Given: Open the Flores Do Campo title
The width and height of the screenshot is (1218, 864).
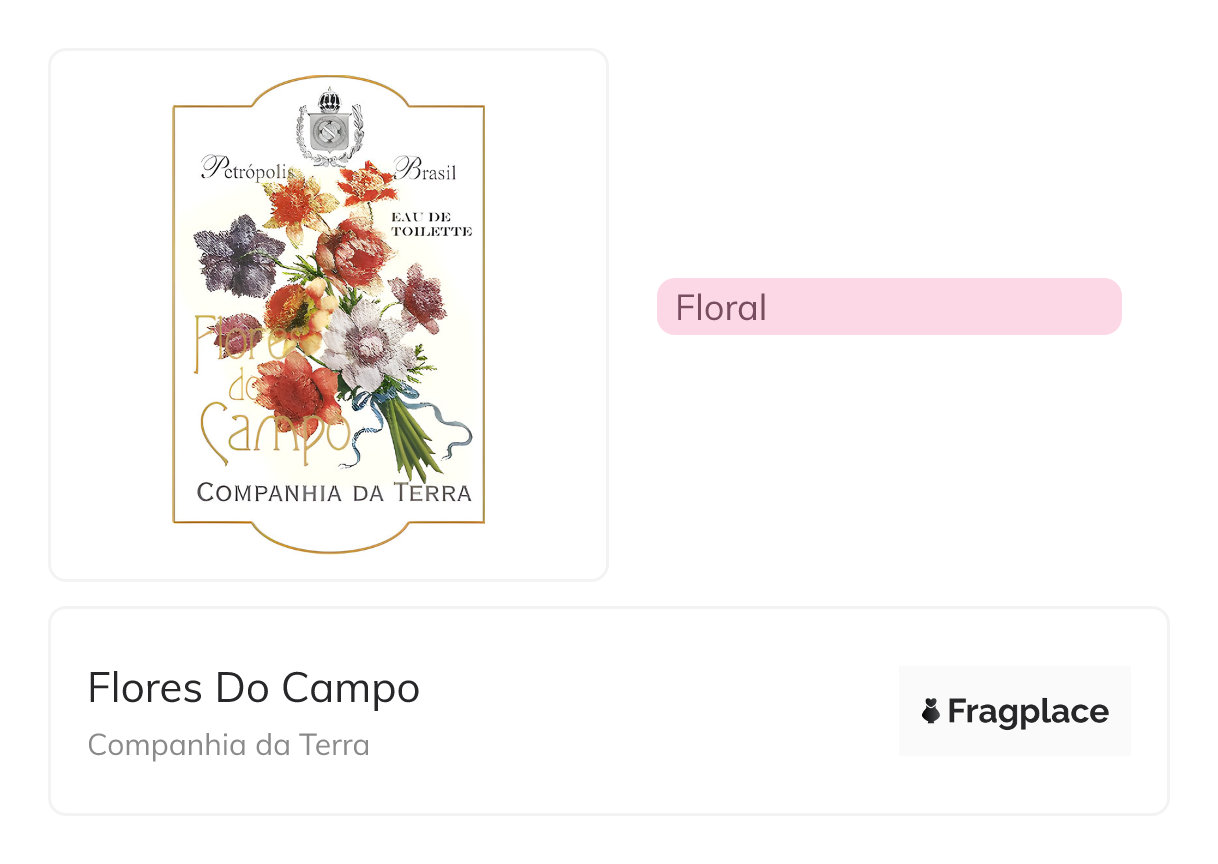Looking at the screenshot, I should [x=254, y=688].
